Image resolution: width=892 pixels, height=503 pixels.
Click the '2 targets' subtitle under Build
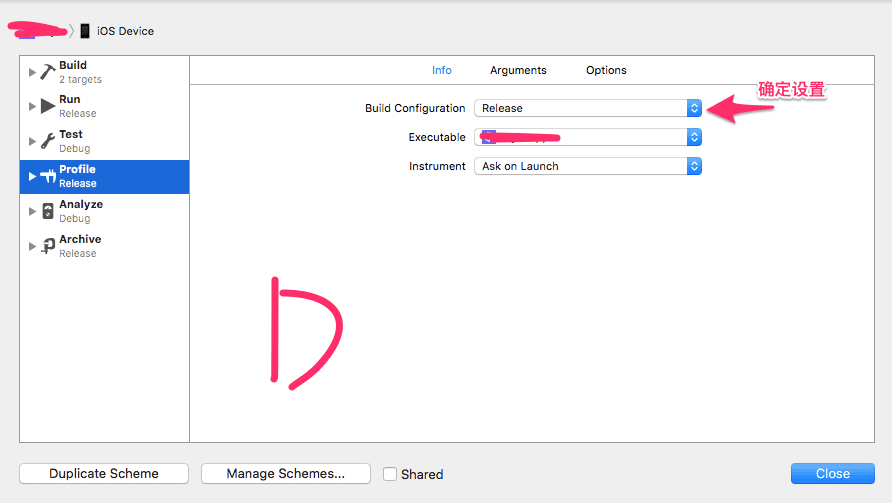(x=80, y=80)
